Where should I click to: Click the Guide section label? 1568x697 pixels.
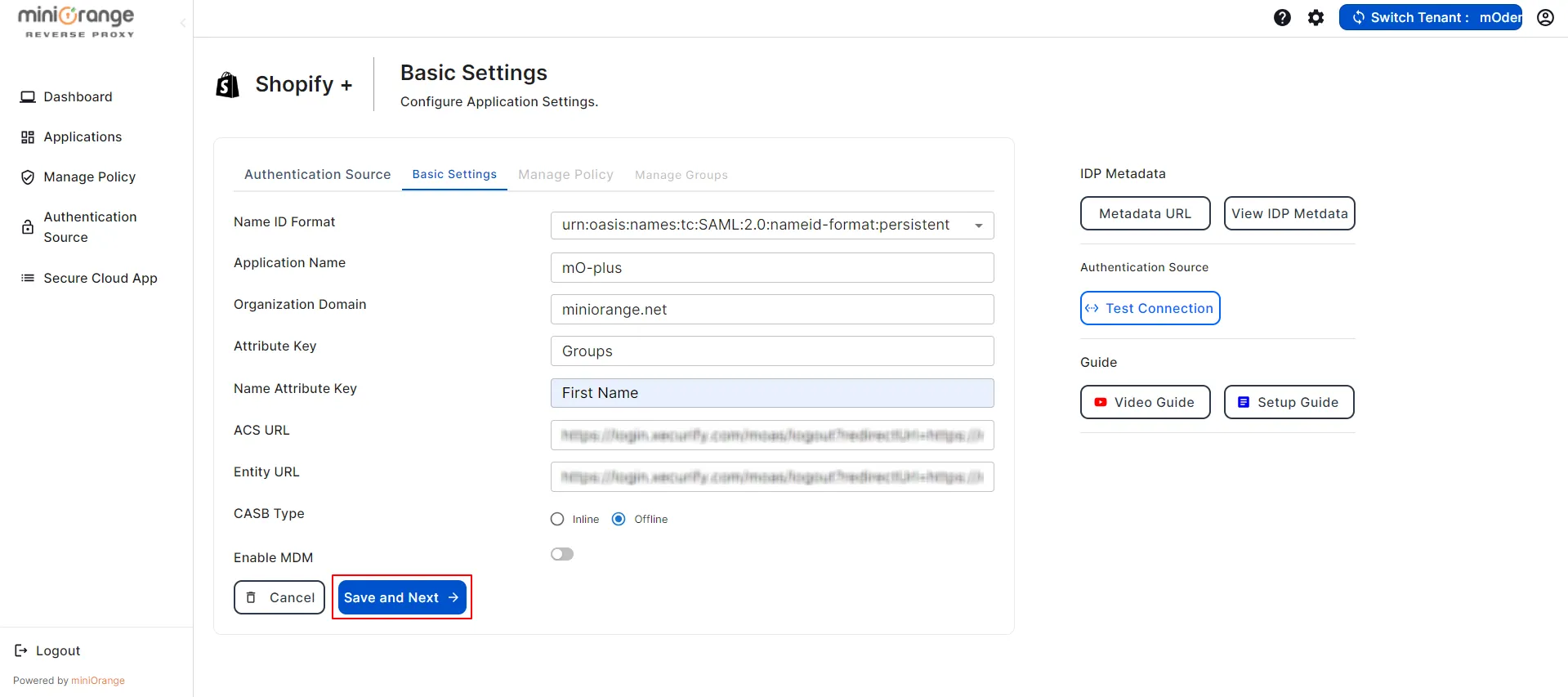pos(1098,362)
